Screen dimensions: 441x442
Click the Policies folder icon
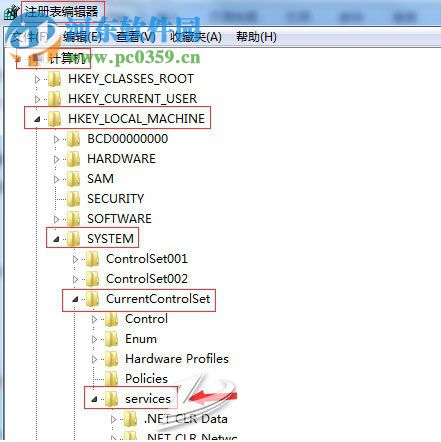pos(111,379)
